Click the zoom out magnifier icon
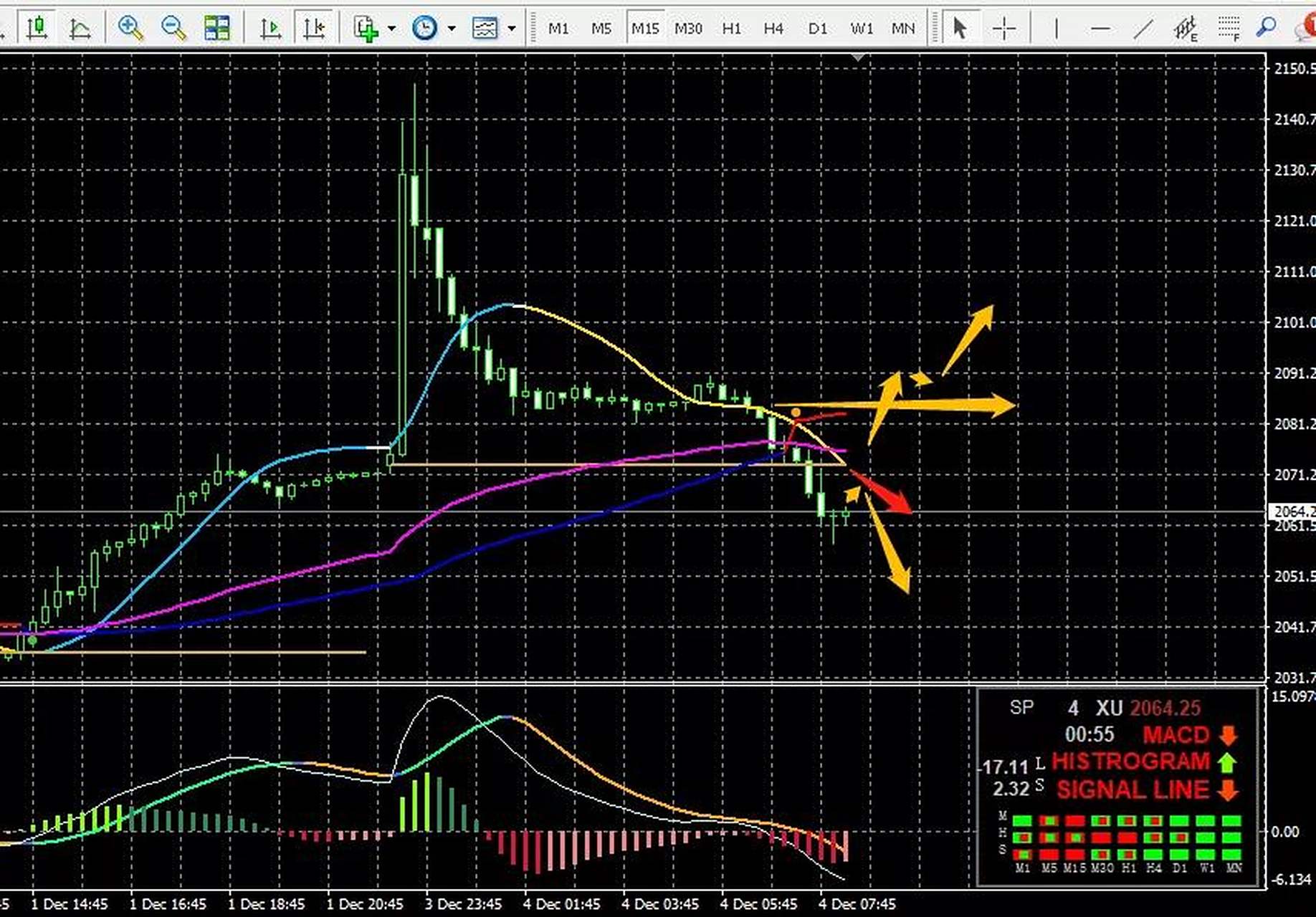The image size is (1316, 917). coord(173,28)
